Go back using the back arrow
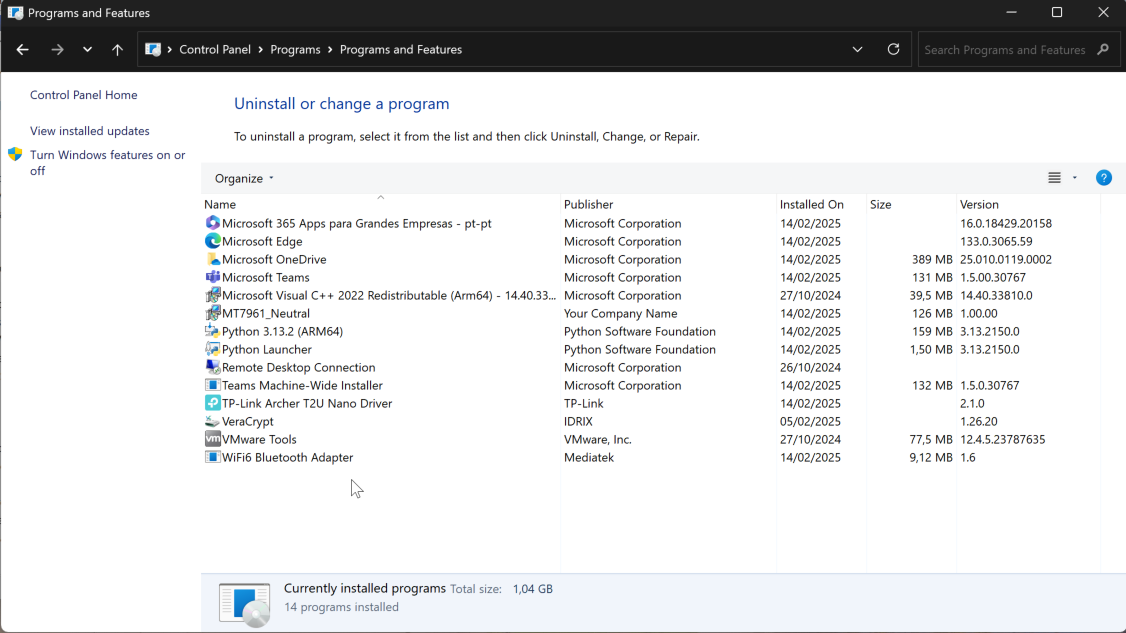The width and height of the screenshot is (1126, 633). pos(22,50)
